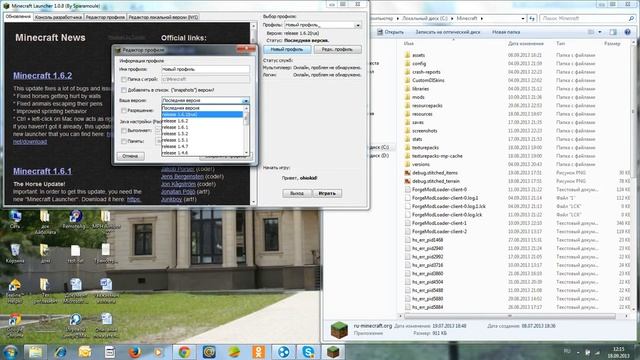Toggle the 'Разрешение' checkbox

click(x=124, y=111)
